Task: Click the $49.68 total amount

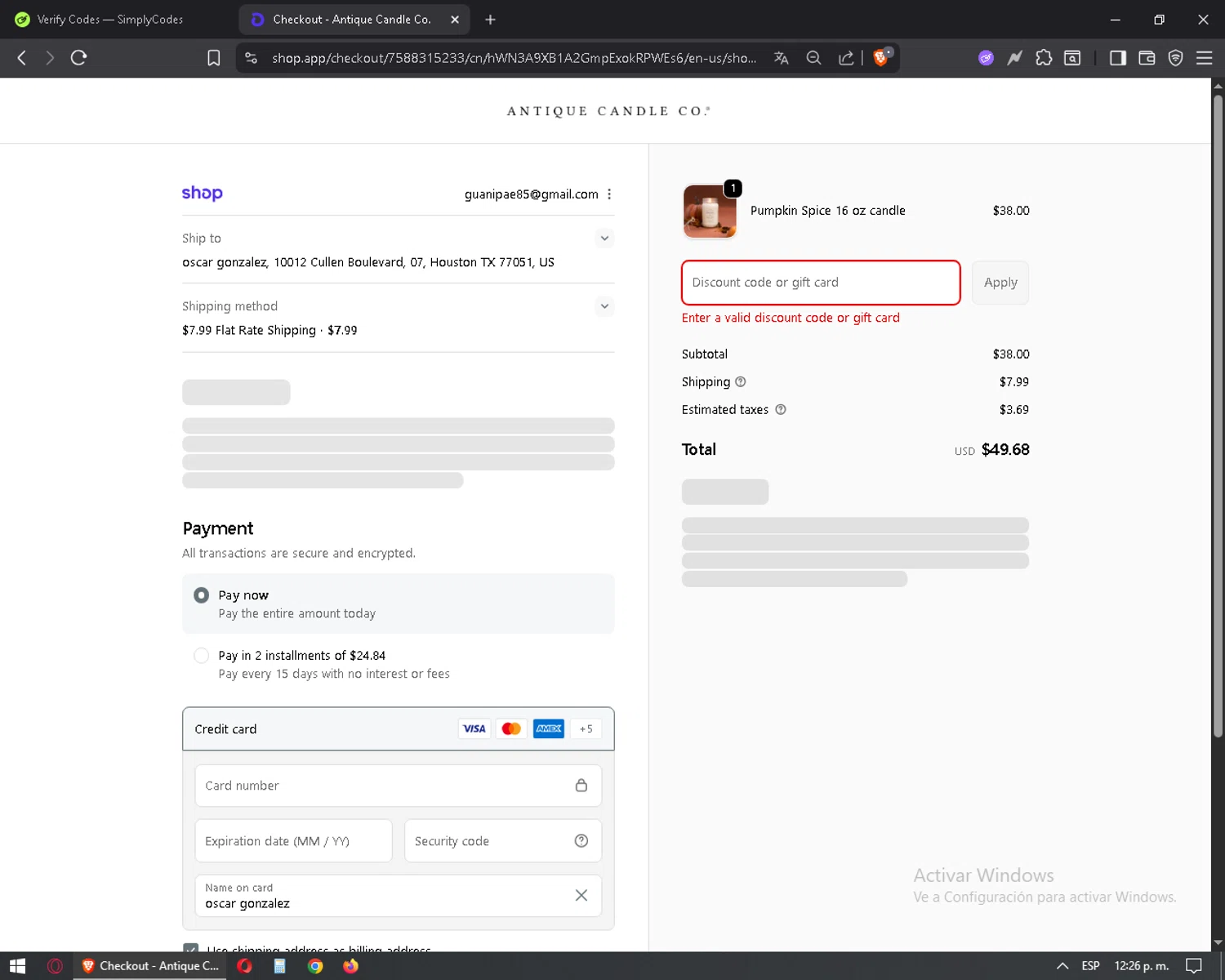Action: pyautogui.click(x=1005, y=450)
